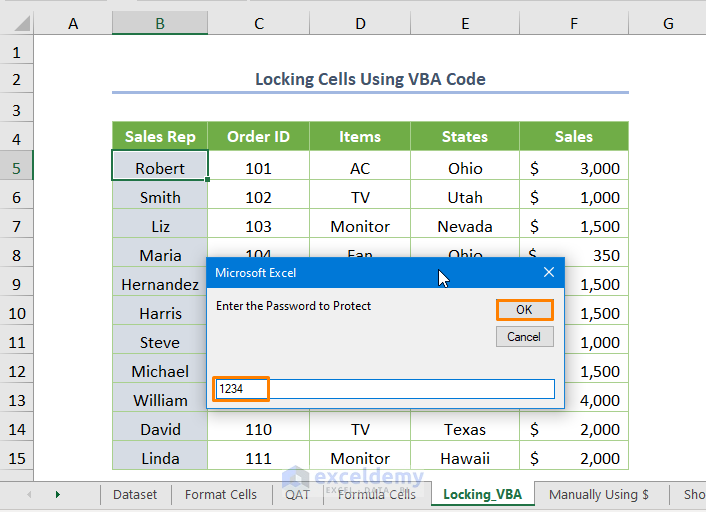Screen dimensions: 706x512
Task: Select row 5 header
Action: (x=17, y=168)
